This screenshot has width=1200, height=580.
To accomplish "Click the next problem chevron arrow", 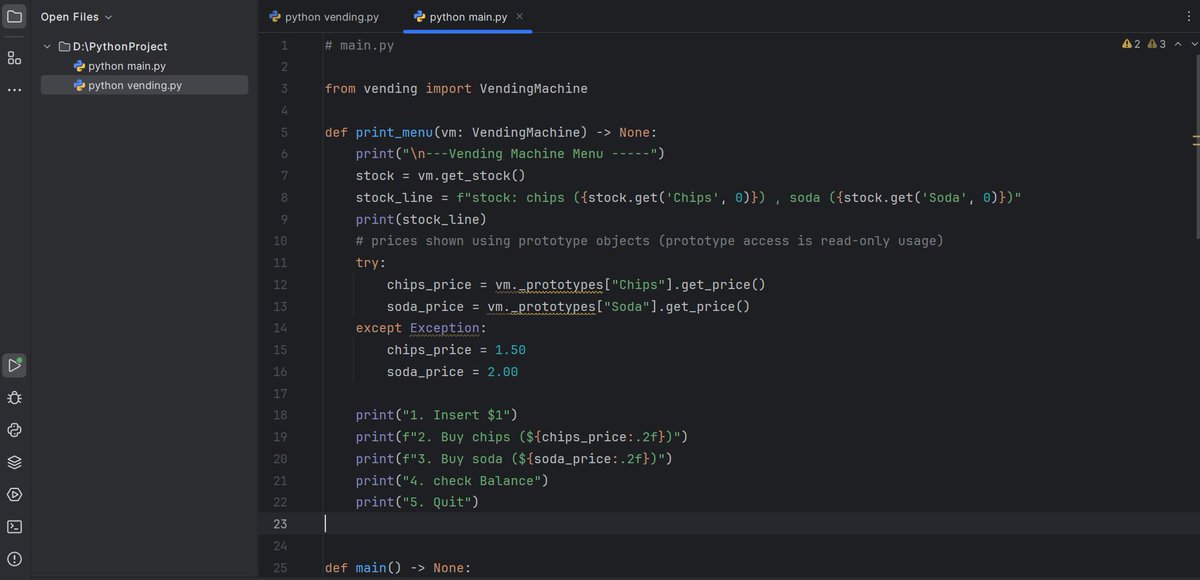I will tap(1195, 44).
